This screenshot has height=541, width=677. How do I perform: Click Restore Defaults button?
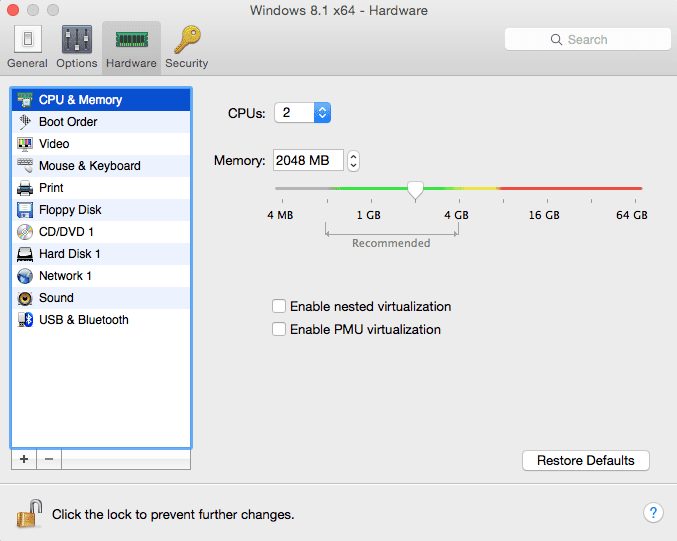point(585,460)
